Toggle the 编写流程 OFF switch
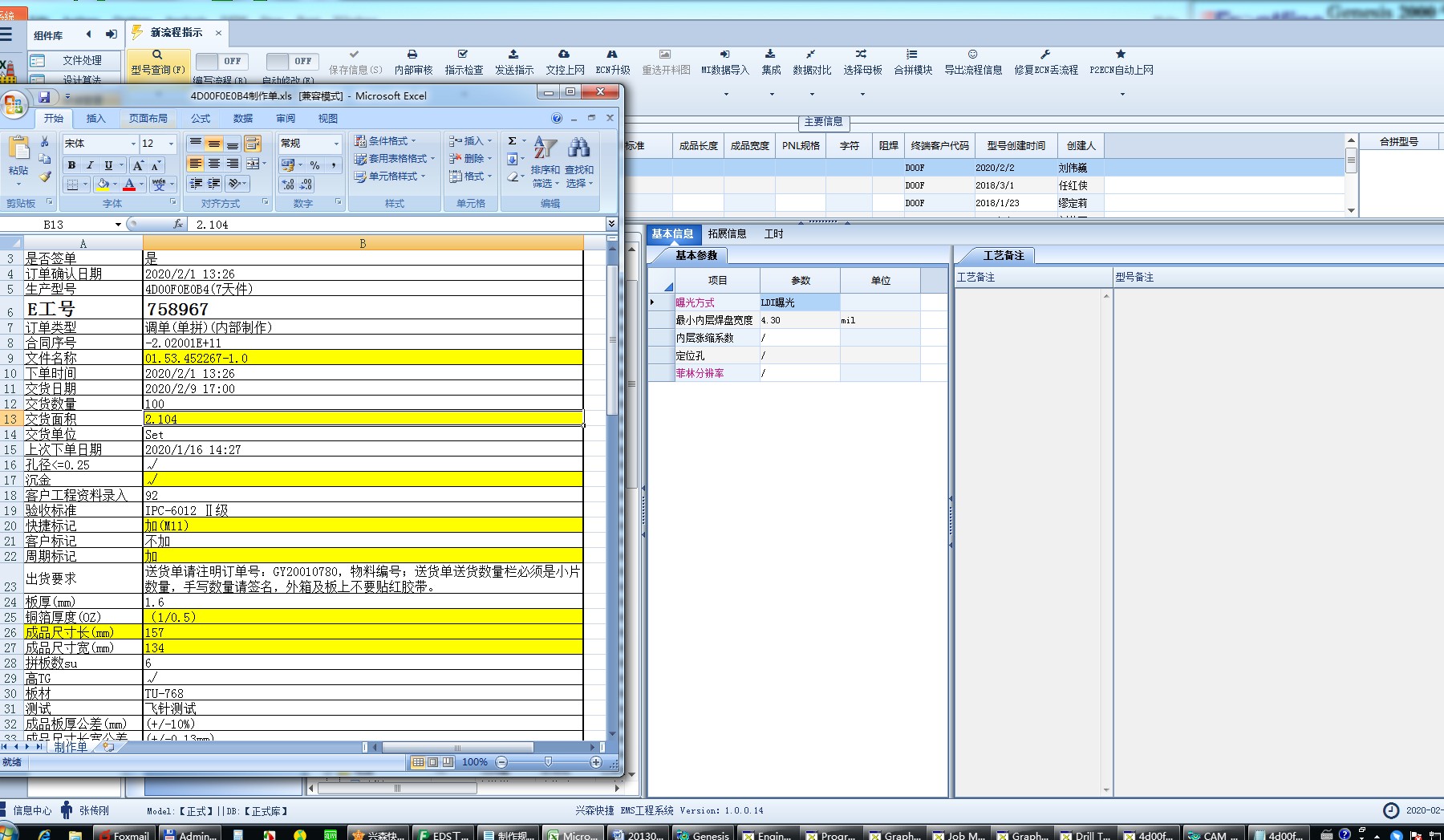1444x840 pixels. tap(222, 61)
